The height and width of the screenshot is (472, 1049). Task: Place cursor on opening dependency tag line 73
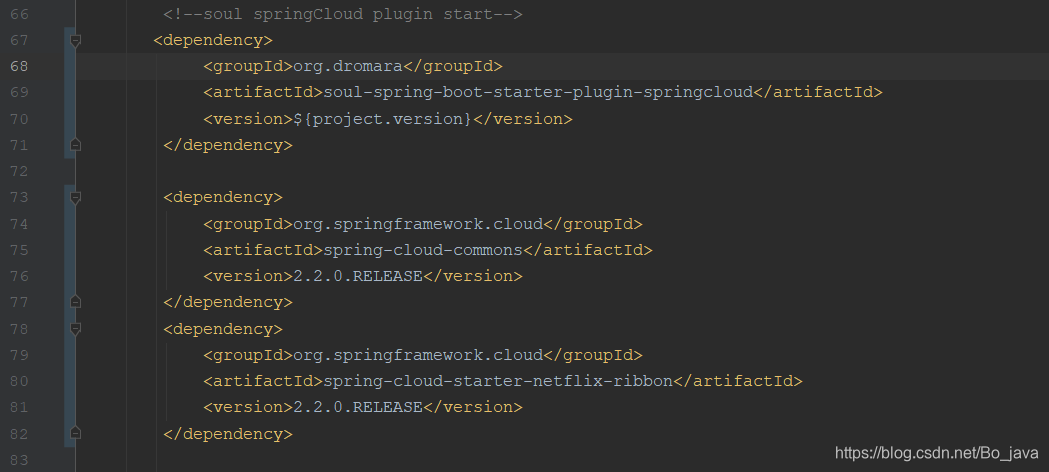223,197
